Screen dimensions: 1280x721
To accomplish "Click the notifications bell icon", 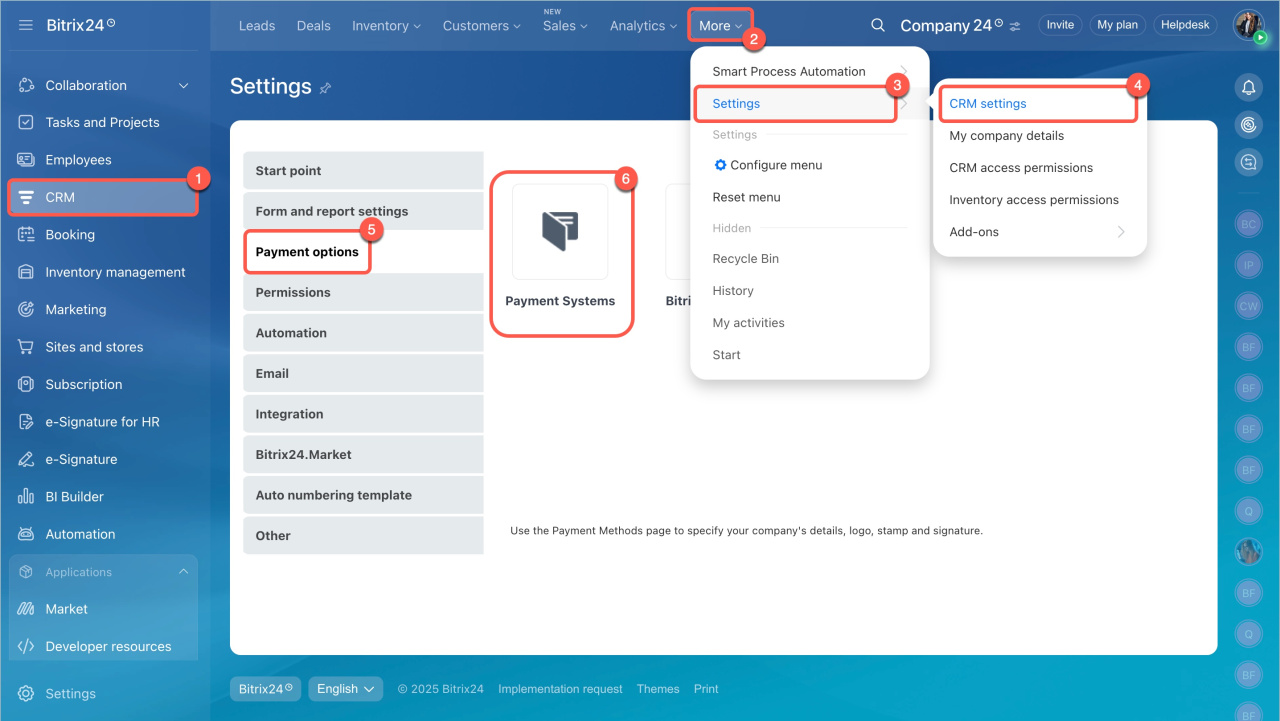I will pos(1248,88).
